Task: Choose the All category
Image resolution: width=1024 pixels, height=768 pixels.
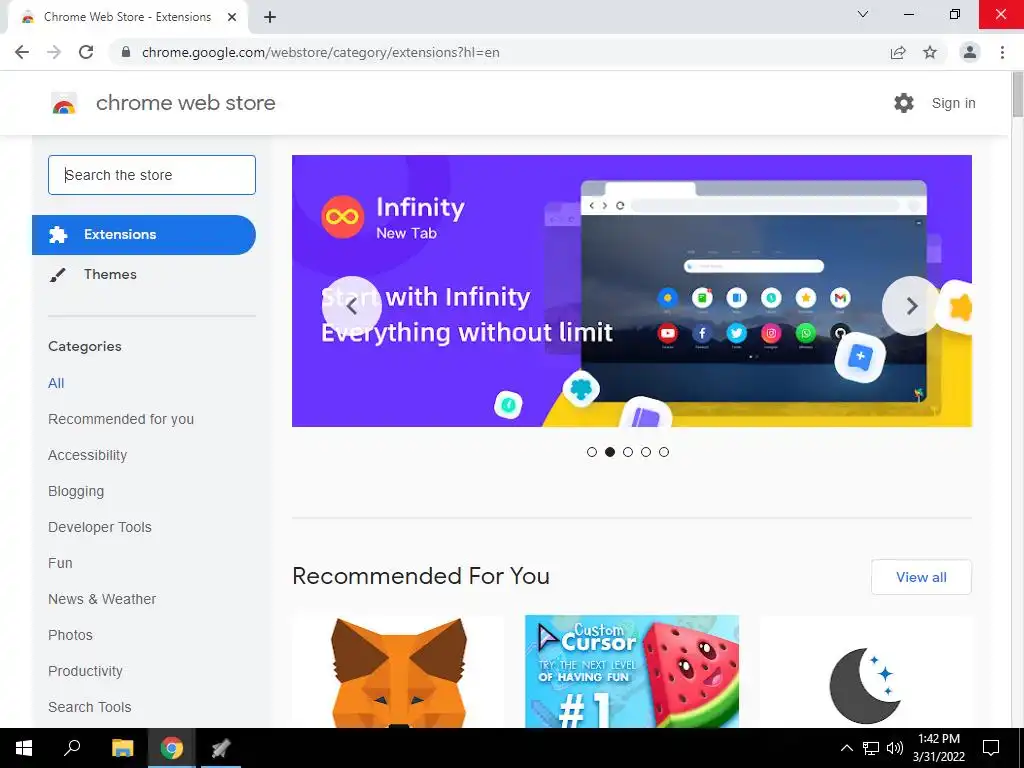Action: [56, 383]
